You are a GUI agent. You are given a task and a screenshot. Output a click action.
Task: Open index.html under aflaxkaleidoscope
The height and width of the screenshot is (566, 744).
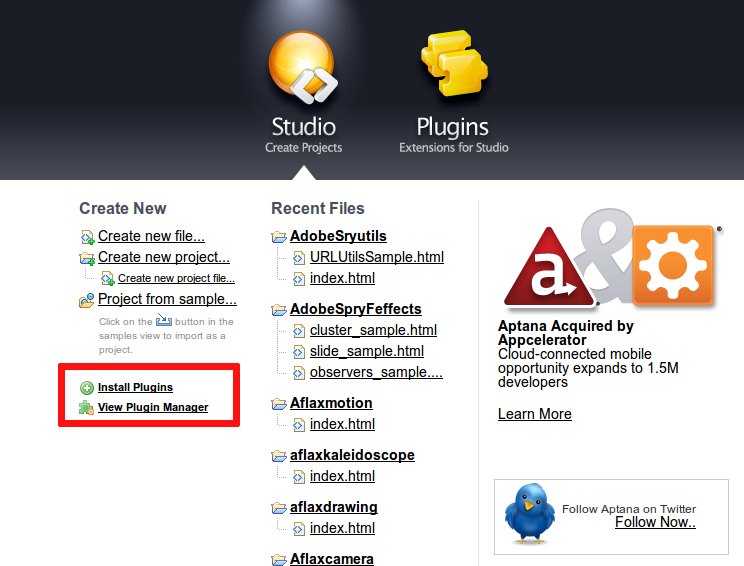[342, 476]
